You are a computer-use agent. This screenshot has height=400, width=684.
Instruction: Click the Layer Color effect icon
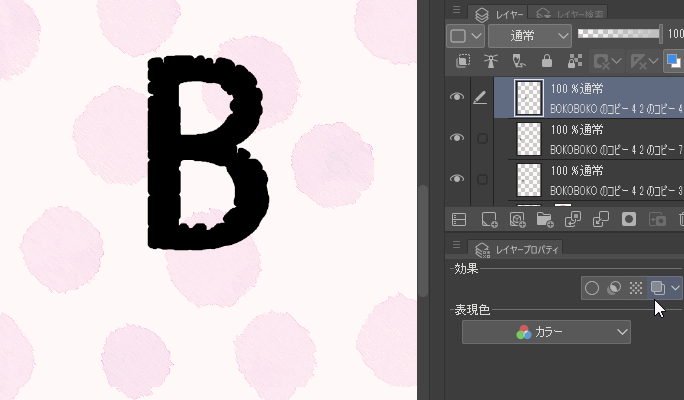coord(657,288)
